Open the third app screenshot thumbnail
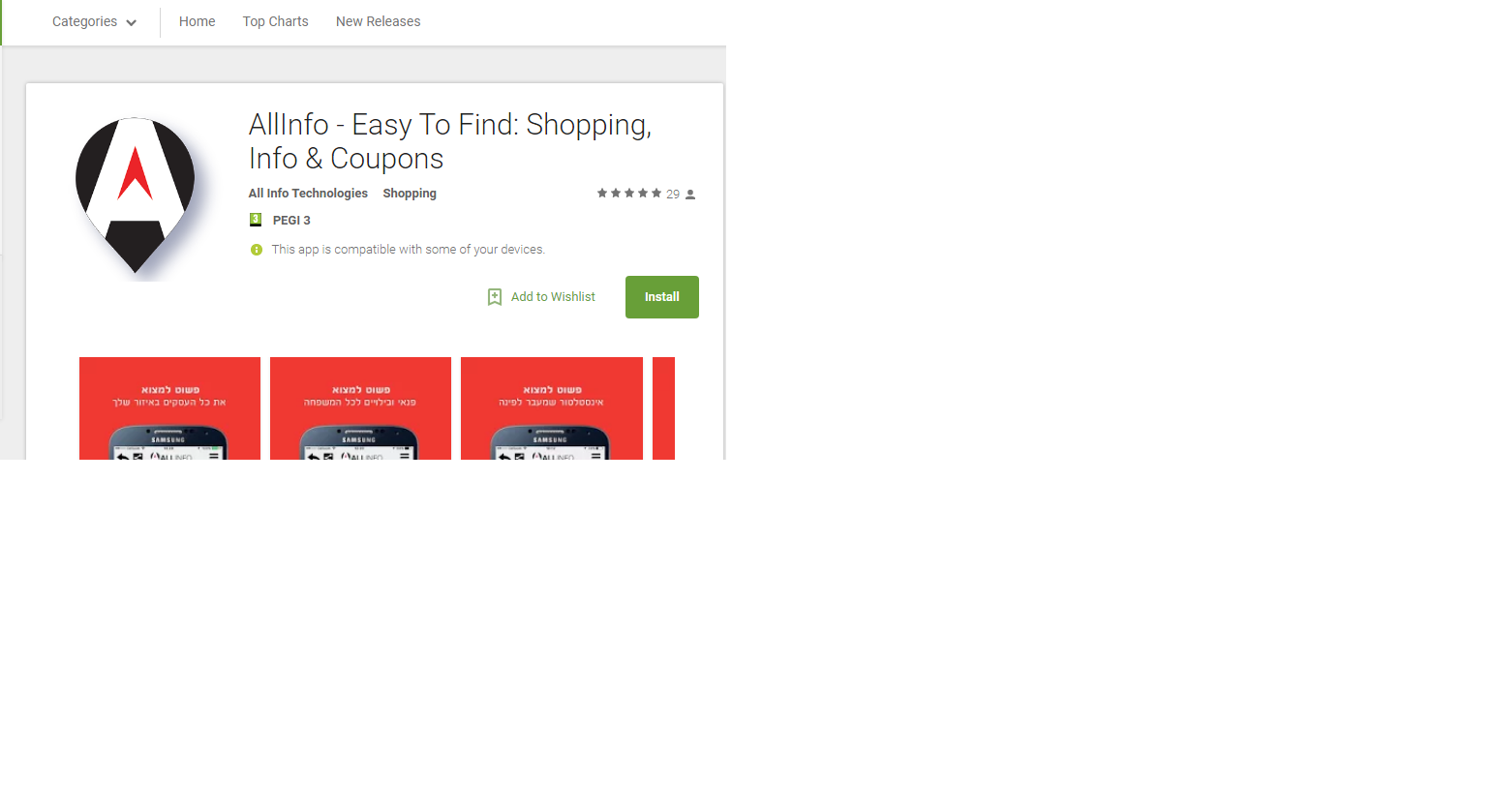Screen dimensions: 1494x812 tap(552, 408)
